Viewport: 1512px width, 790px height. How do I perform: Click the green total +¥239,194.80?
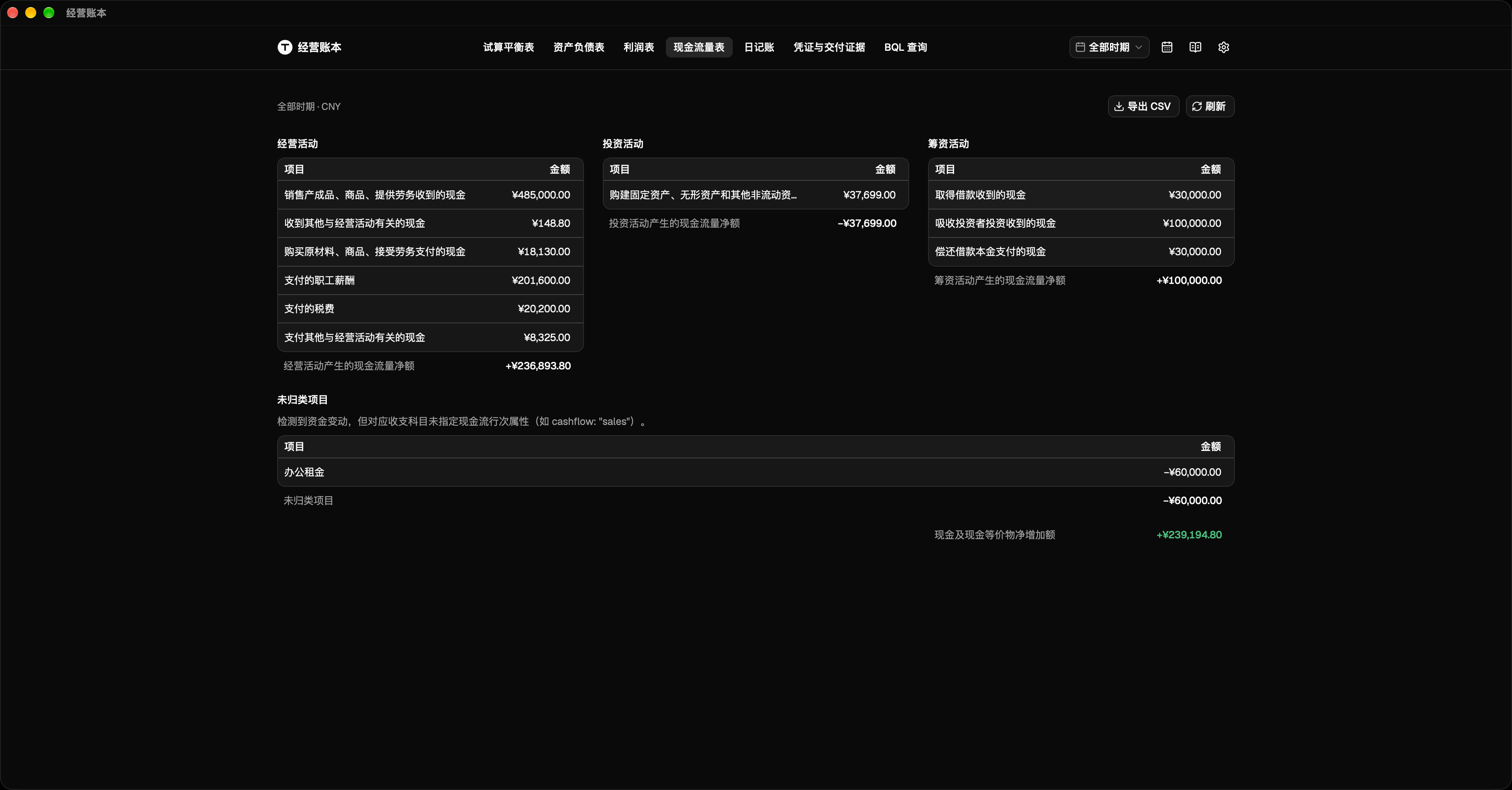pos(1189,535)
